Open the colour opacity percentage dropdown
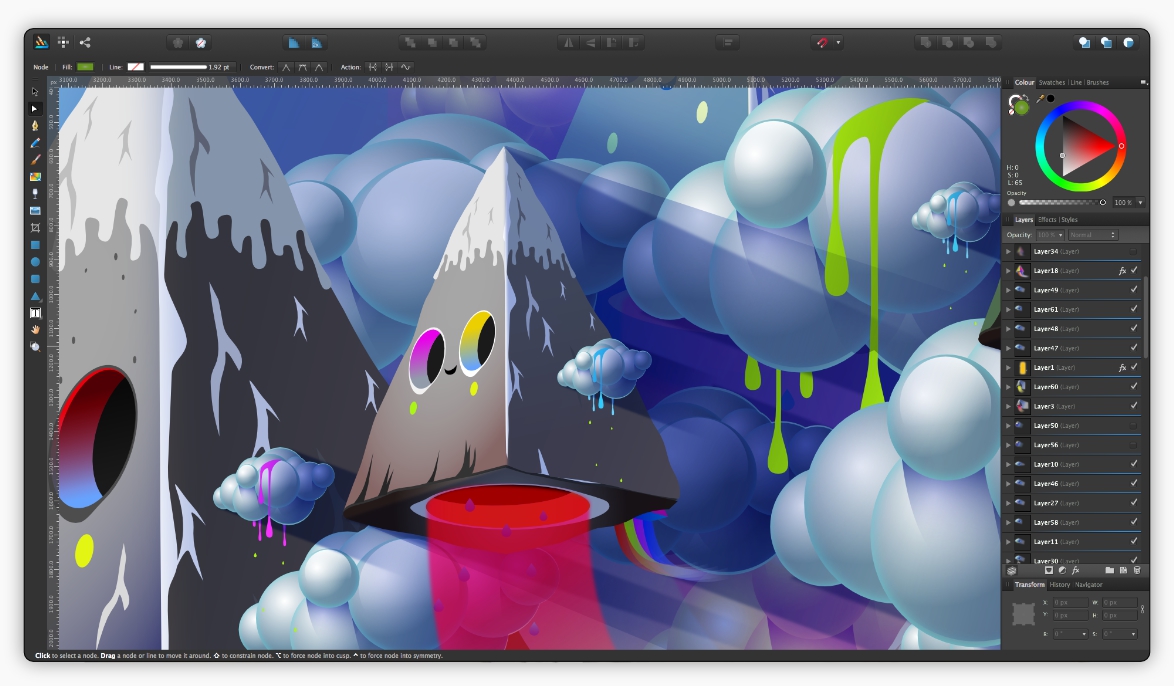This screenshot has height=686, width=1174. point(1139,202)
